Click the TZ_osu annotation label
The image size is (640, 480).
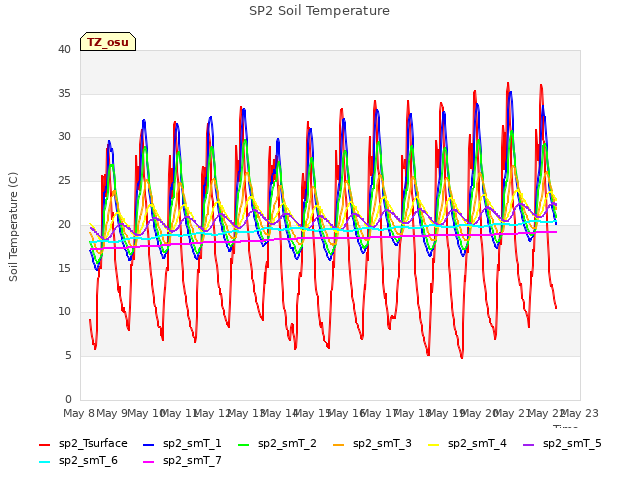[108, 42]
